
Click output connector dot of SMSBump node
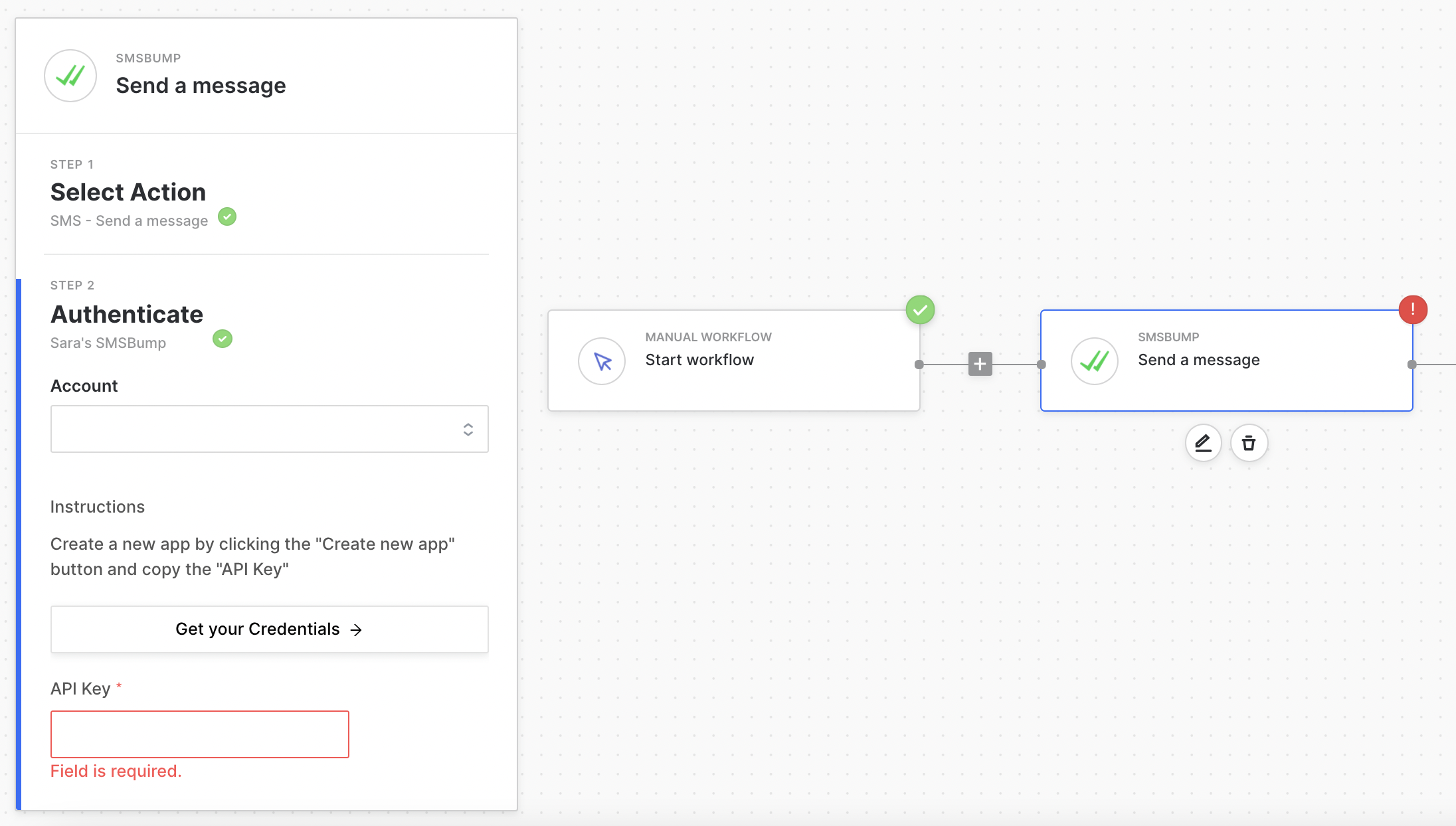pos(1411,365)
